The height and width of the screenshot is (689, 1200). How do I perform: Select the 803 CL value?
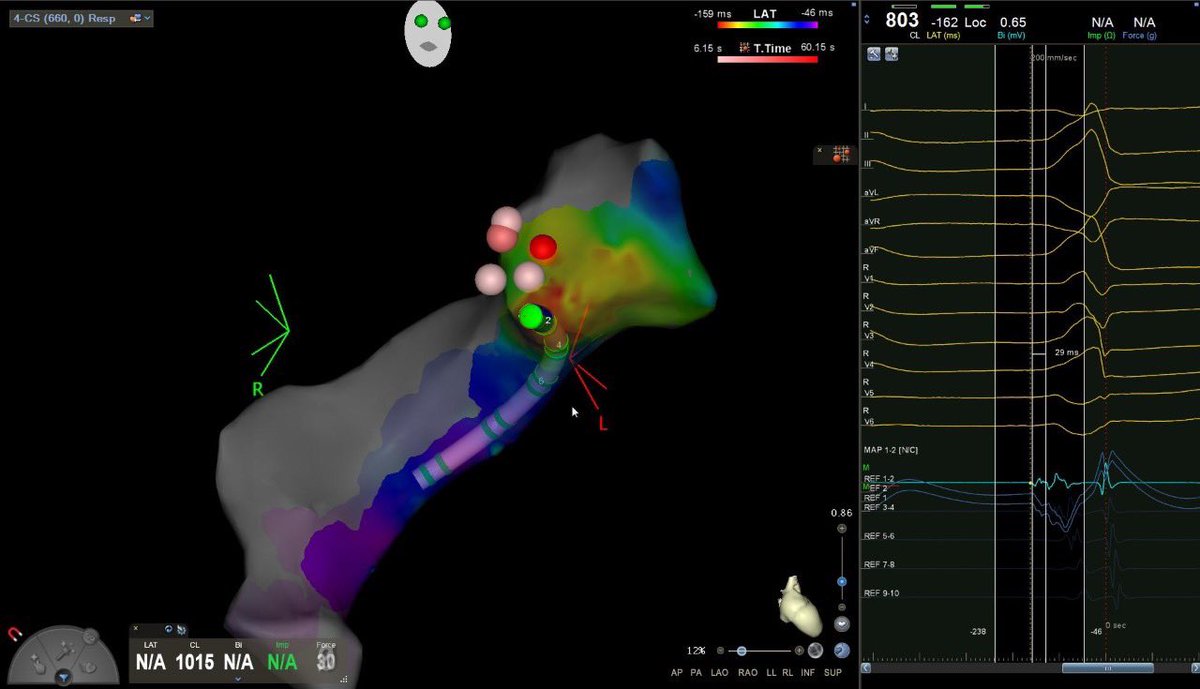(902, 20)
